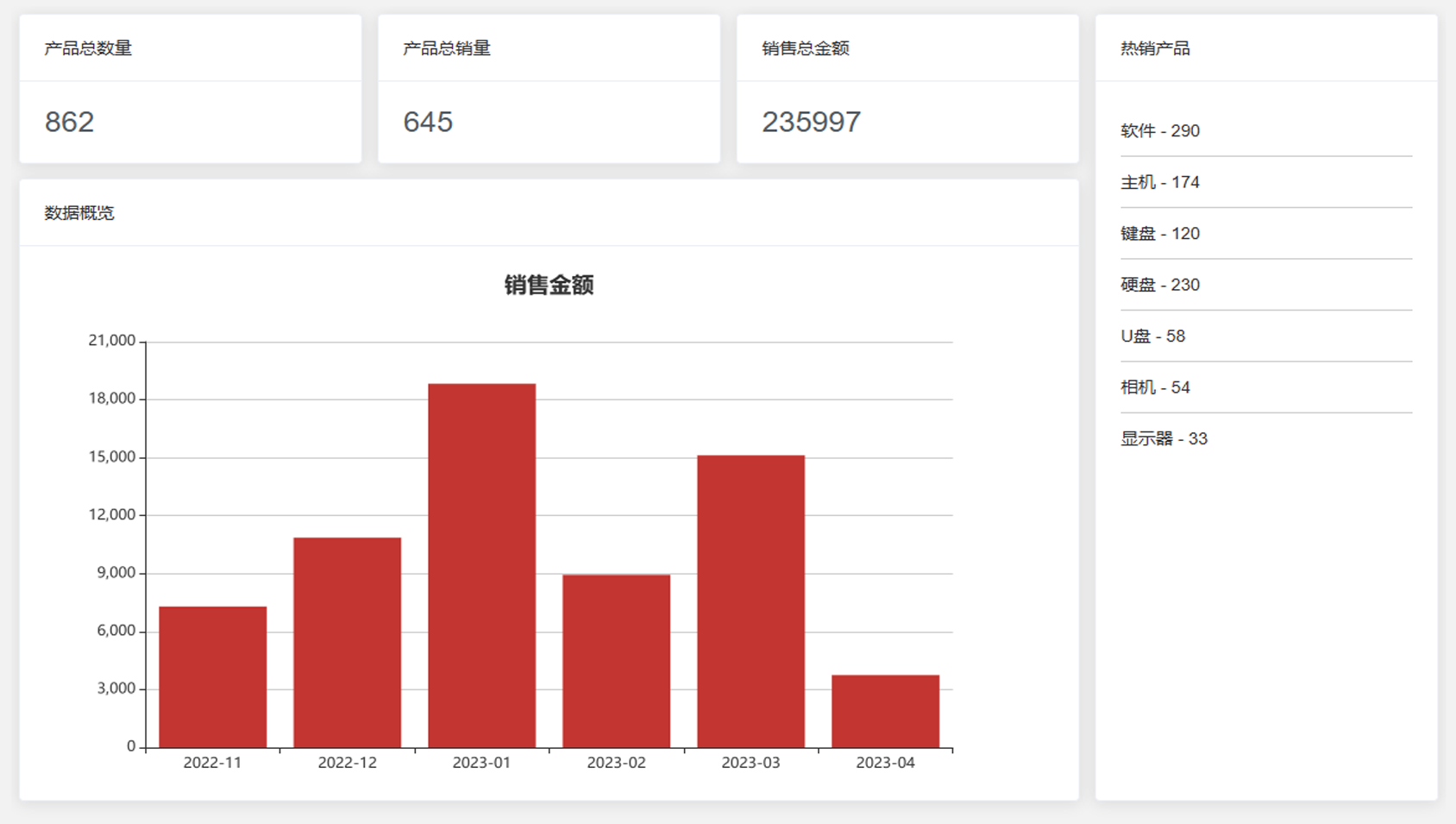Screen dimensions: 1456x824
Task: Click the tallest bar for 2023-01
Action: (481, 565)
